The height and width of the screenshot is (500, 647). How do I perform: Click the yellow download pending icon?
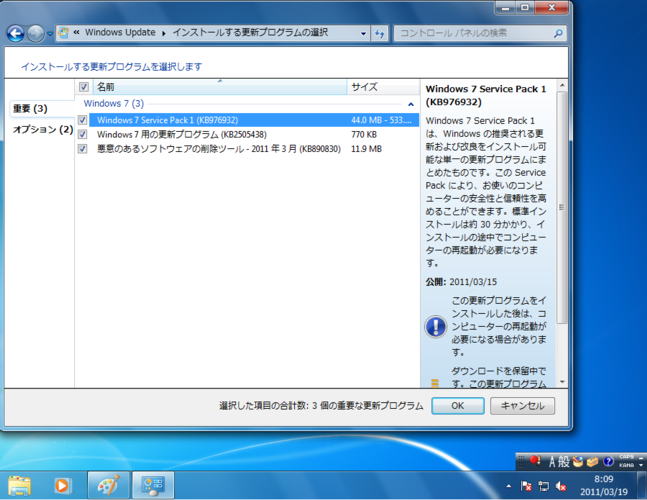click(435, 383)
